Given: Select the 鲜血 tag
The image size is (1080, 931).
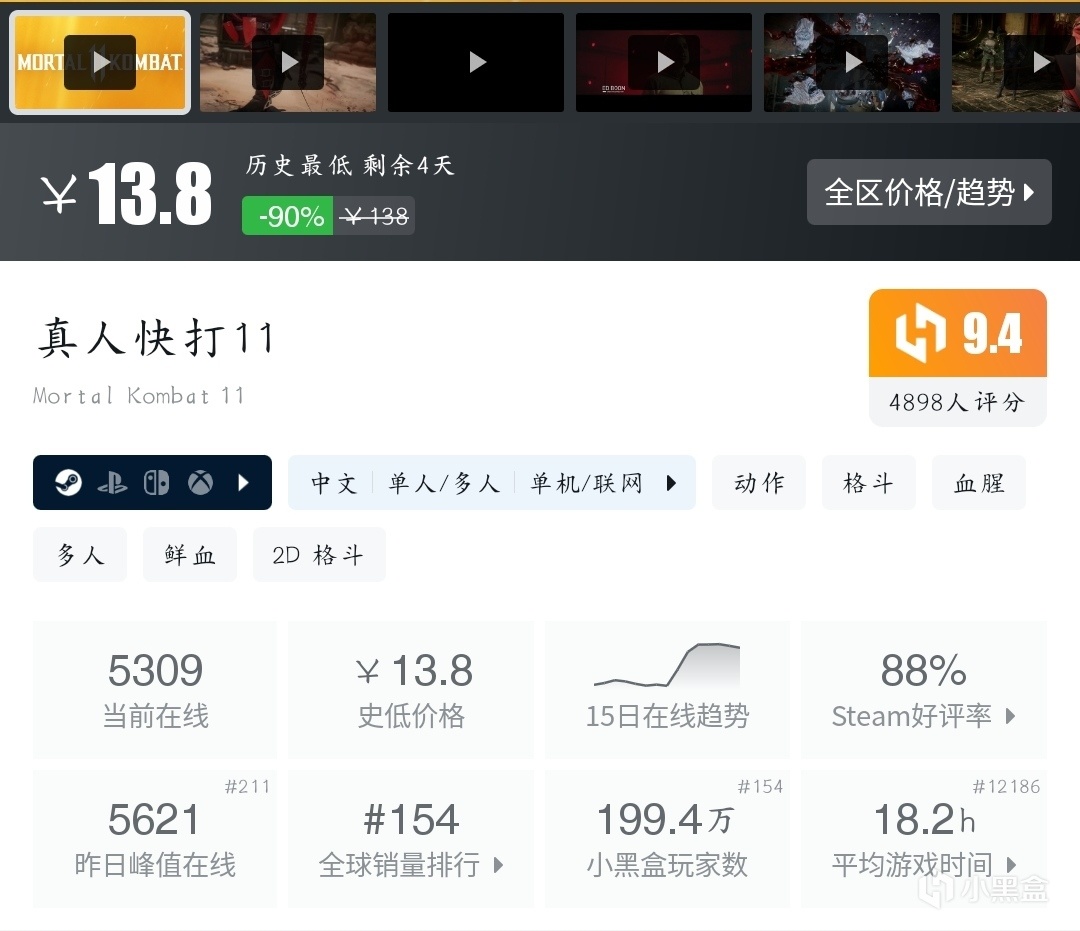Looking at the screenshot, I should pyautogui.click(x=190, y=554).
